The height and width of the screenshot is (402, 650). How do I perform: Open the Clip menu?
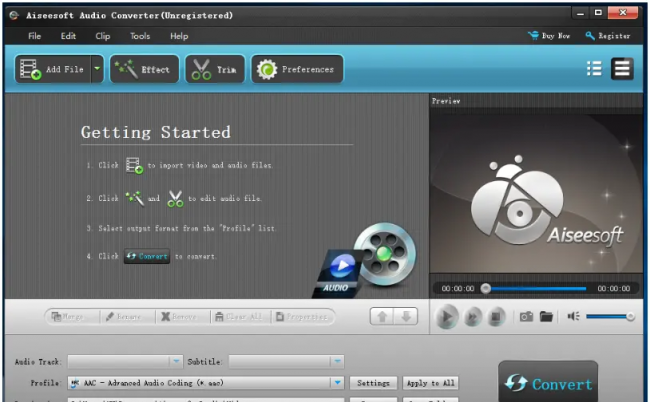click(x=102, y=36)
